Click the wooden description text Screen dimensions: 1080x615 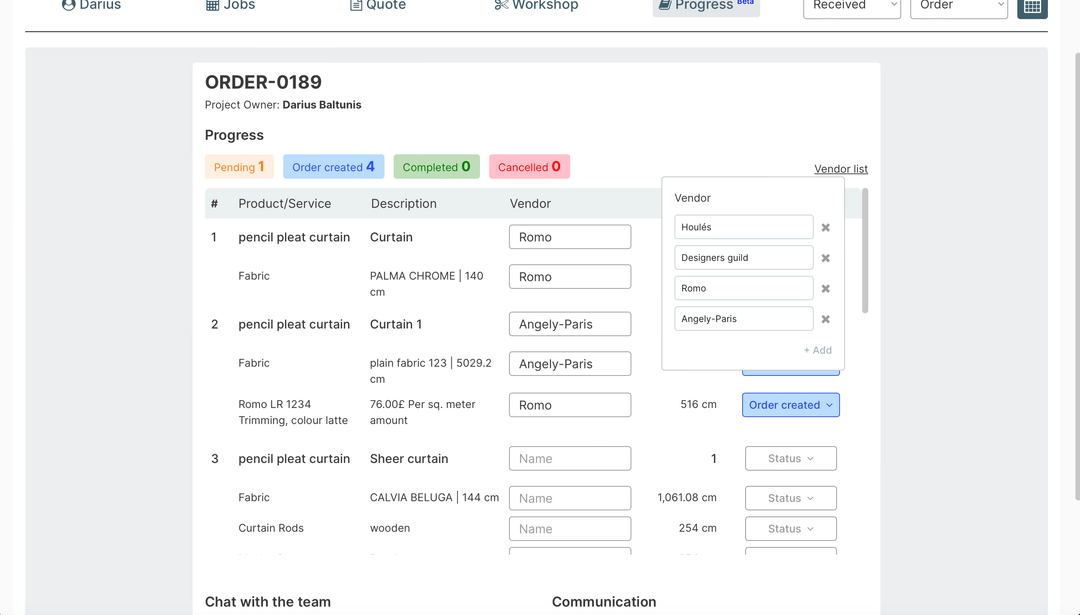[x=390, y=528]
